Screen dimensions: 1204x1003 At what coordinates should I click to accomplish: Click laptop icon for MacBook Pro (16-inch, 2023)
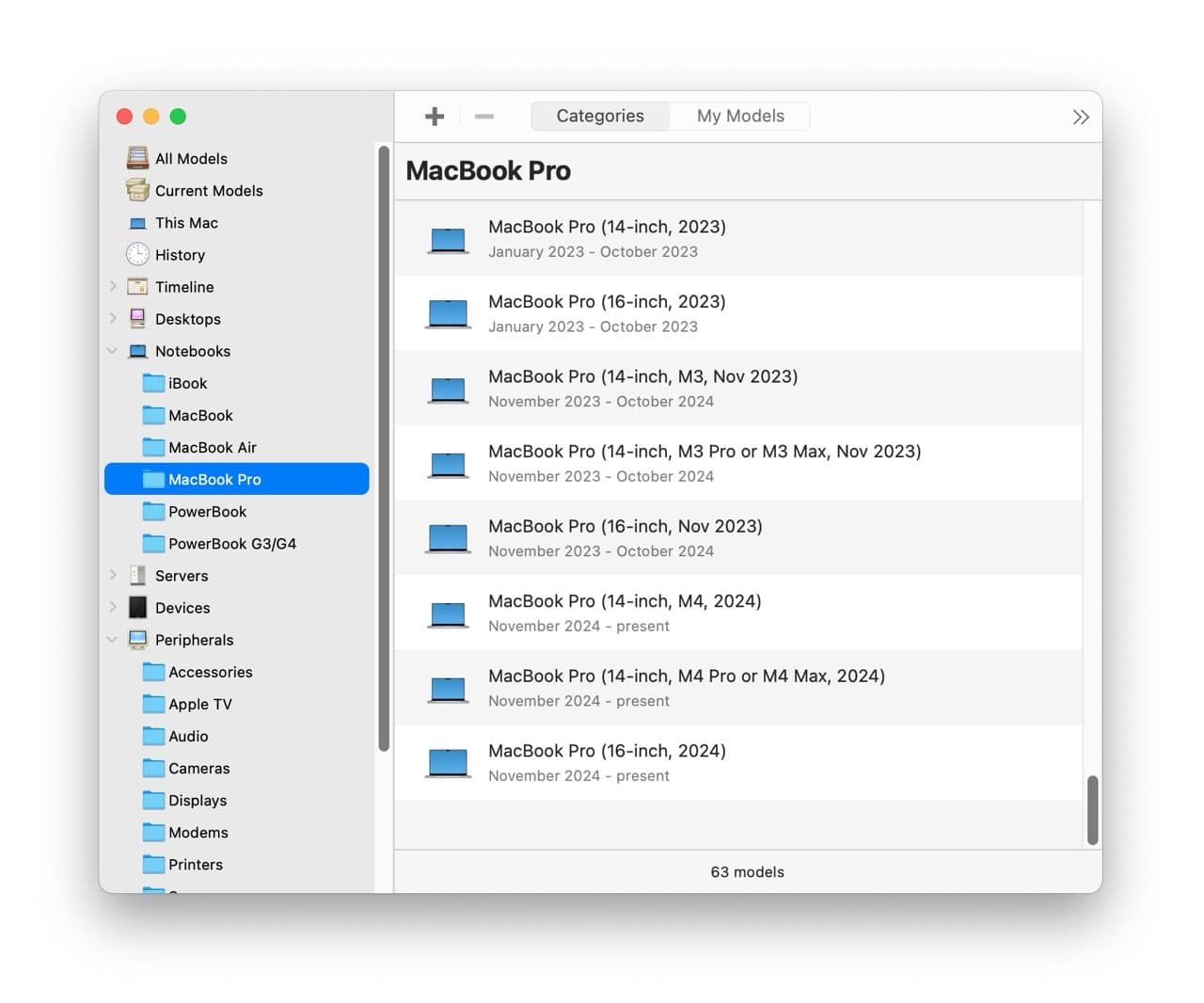(x=448, y=313)
